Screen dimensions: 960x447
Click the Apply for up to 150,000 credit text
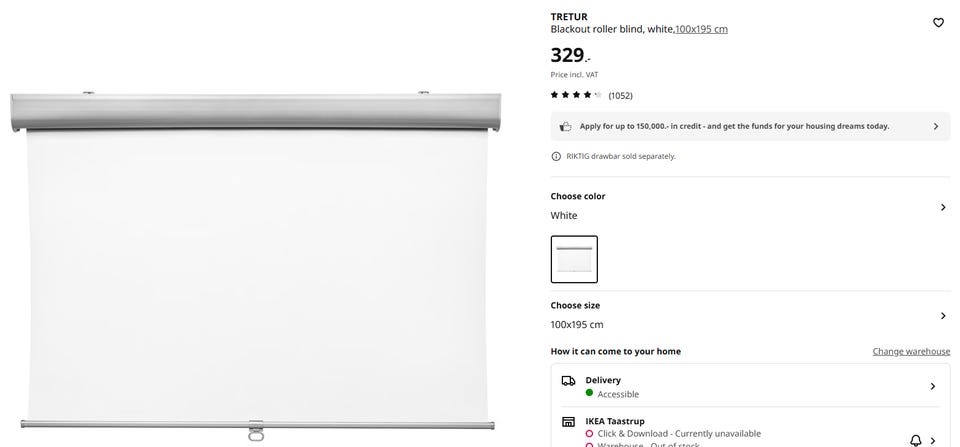[x=734, y=126]
